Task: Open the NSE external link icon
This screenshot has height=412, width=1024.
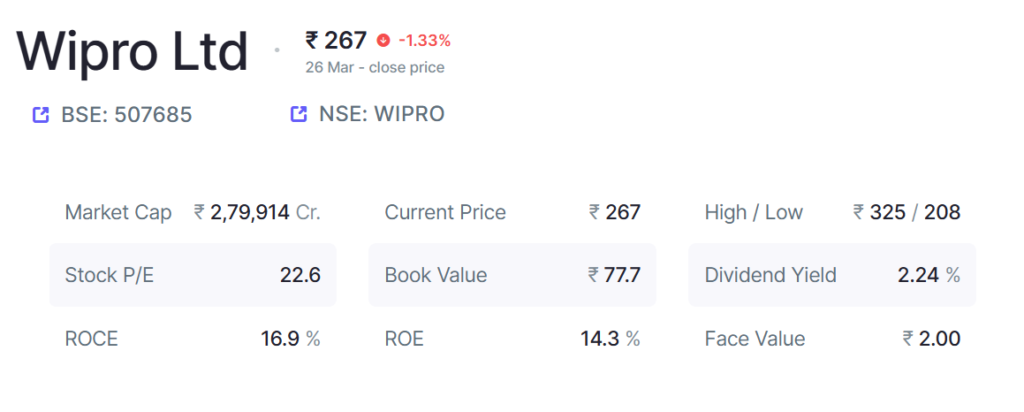Action: (x=298, y=114)
